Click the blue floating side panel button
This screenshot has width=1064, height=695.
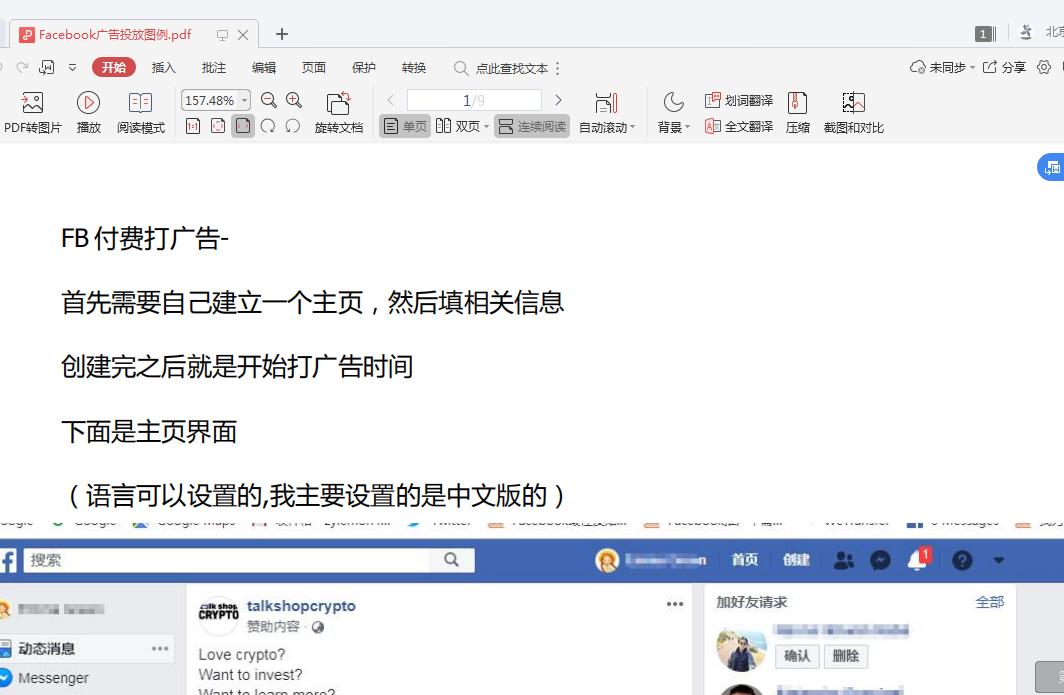point(1051,167)
